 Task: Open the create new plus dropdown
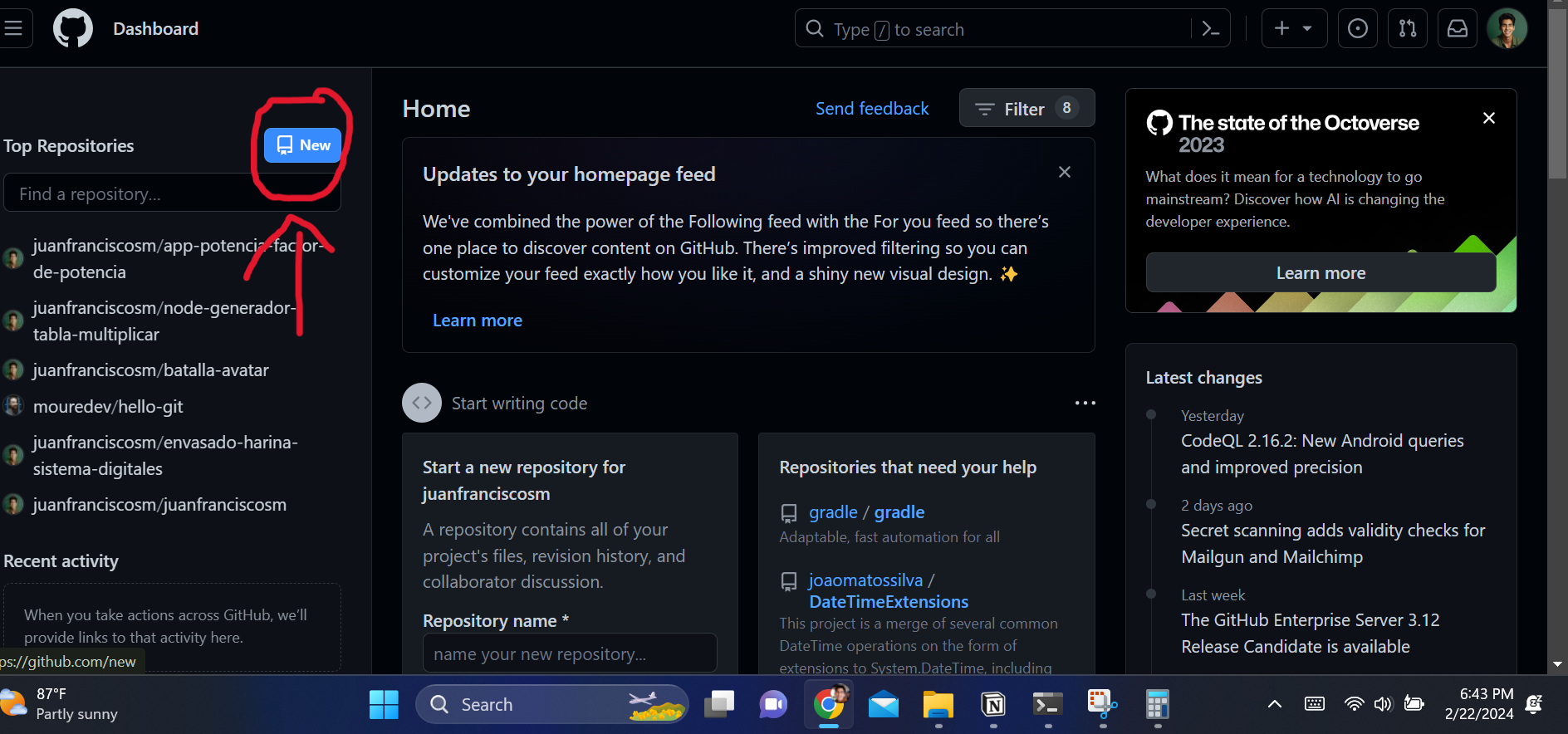[1294, 29]
